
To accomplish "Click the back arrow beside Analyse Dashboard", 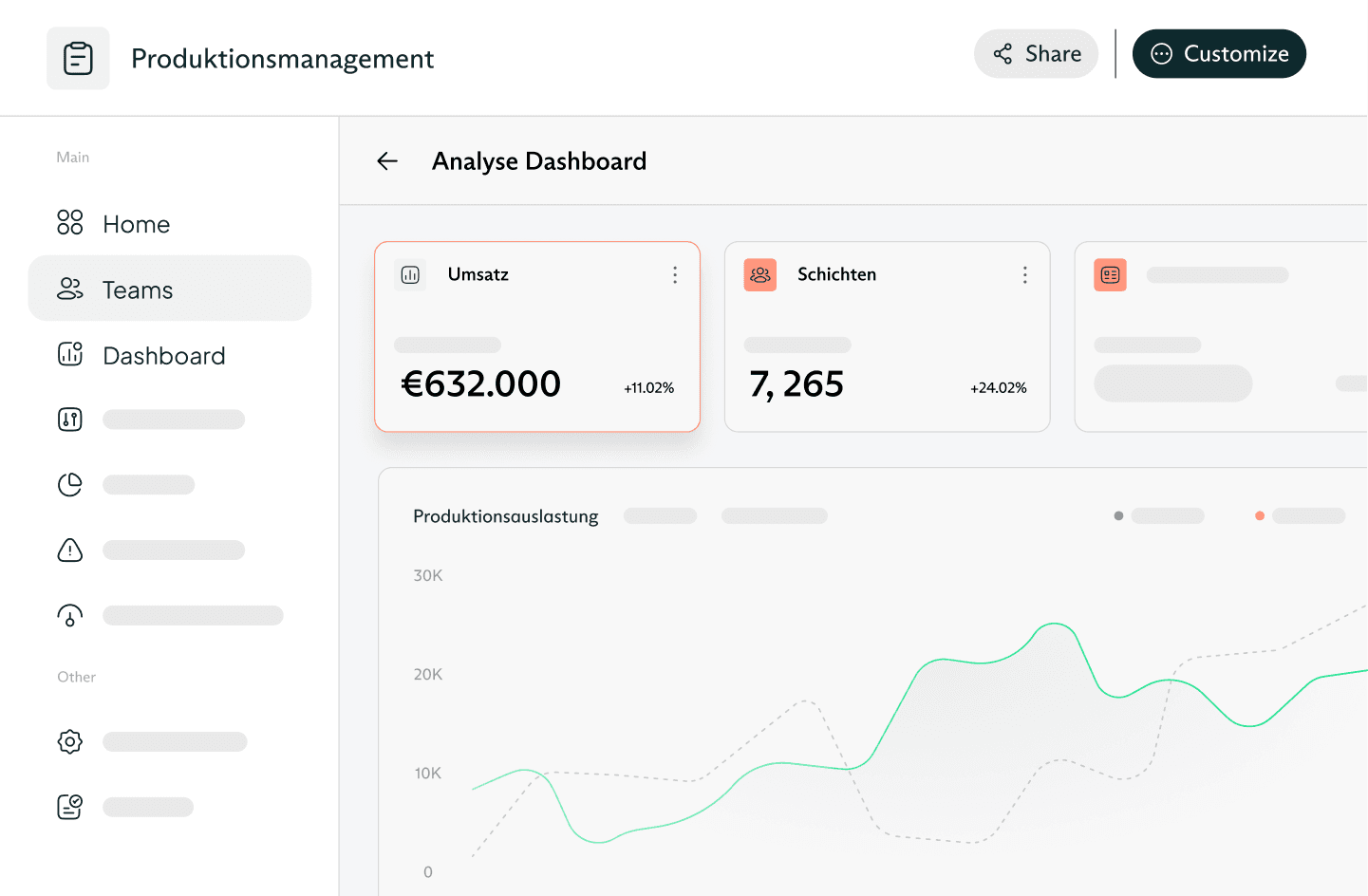I will pyautogui.click(x=387, y=161).
